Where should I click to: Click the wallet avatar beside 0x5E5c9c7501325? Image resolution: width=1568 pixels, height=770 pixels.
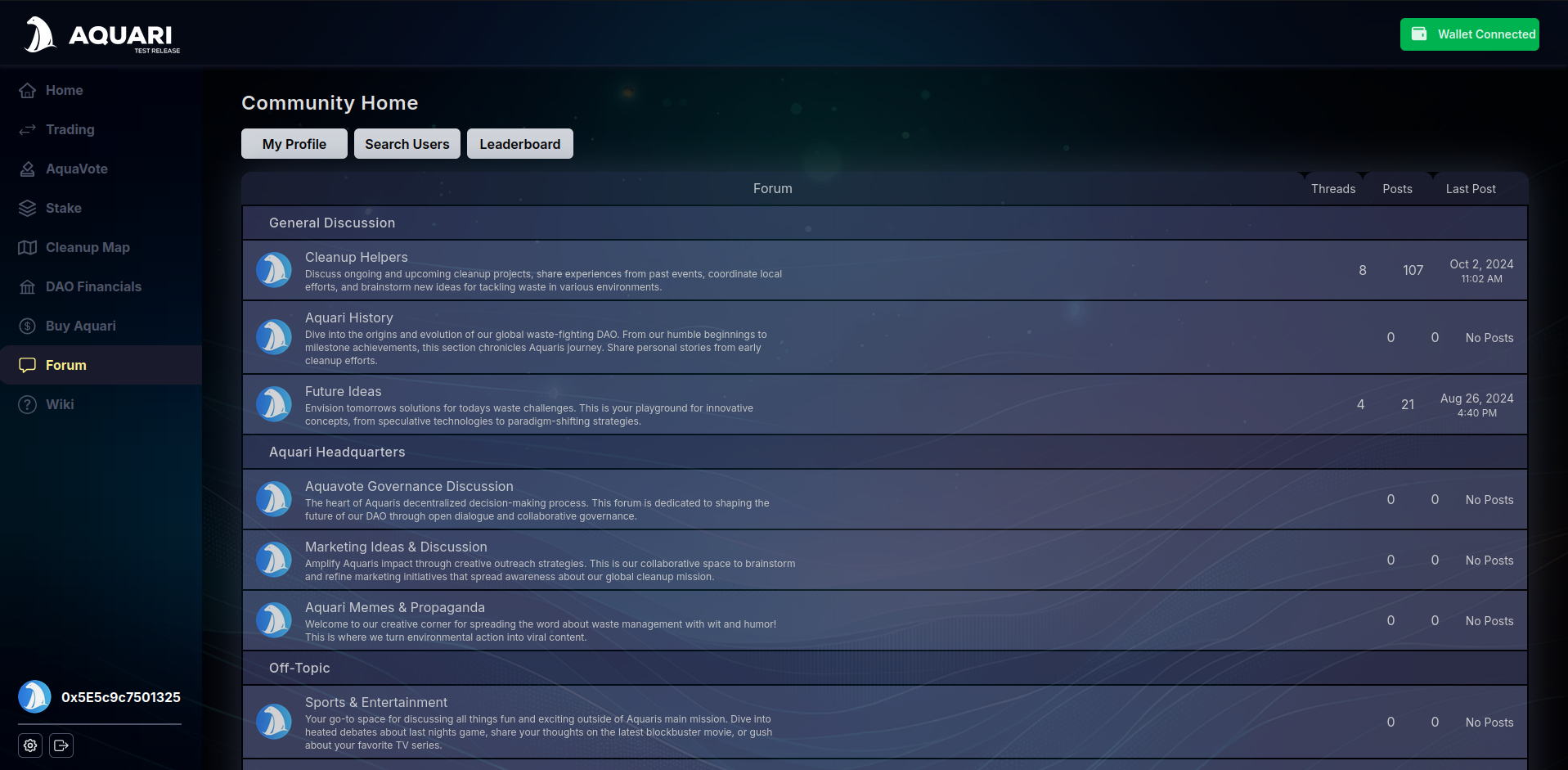35,697
